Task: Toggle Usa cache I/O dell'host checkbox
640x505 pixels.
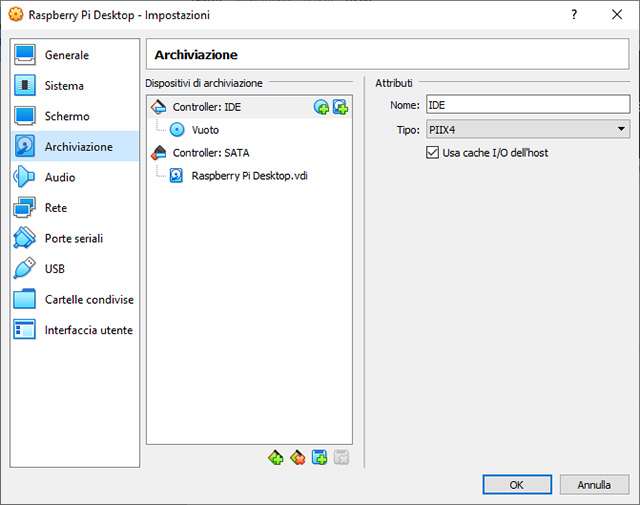Action: point(433,153)
